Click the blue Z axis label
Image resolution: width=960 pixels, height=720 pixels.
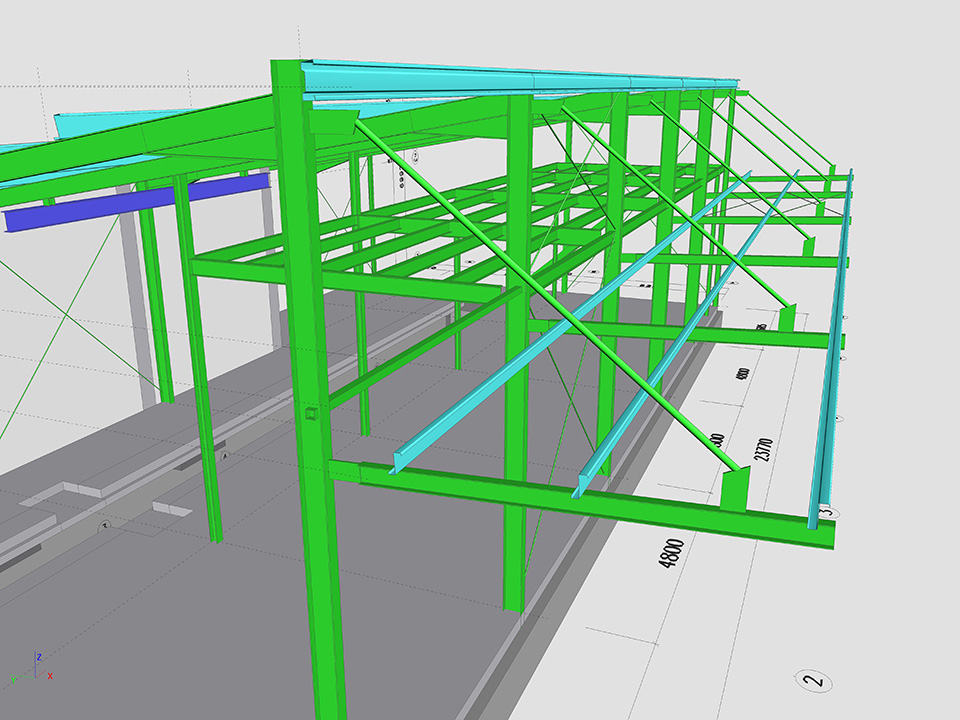coord(38,657)
